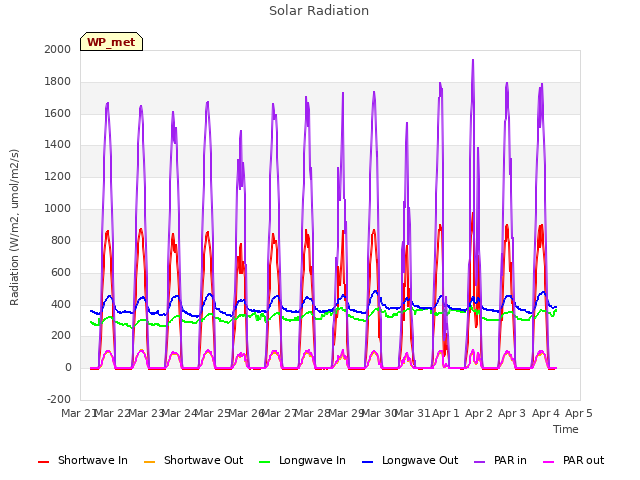Toggle Longwave In legend entry

[302, 460]
